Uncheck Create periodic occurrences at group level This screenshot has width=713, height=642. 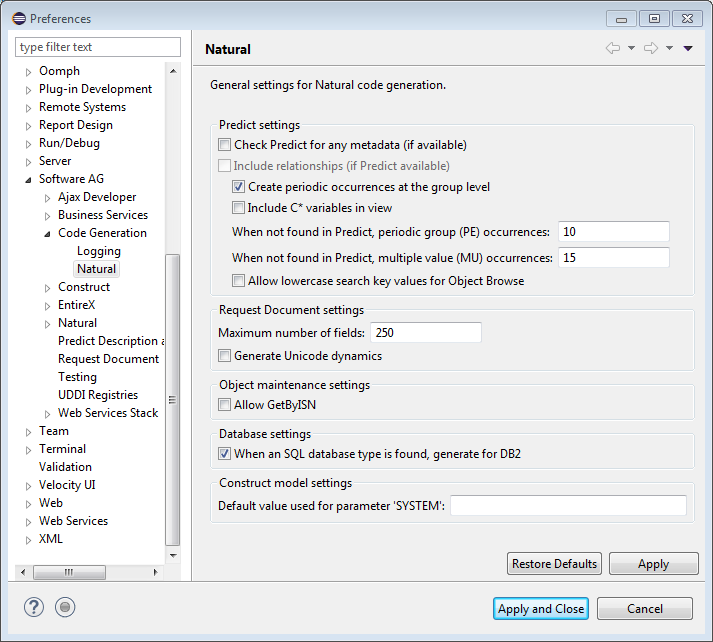coord(239,187)
